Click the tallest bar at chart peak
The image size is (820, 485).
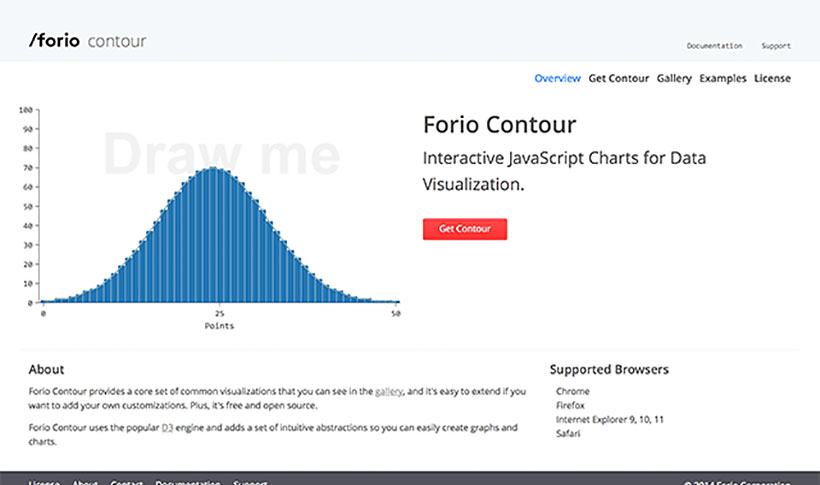(213, 235)
